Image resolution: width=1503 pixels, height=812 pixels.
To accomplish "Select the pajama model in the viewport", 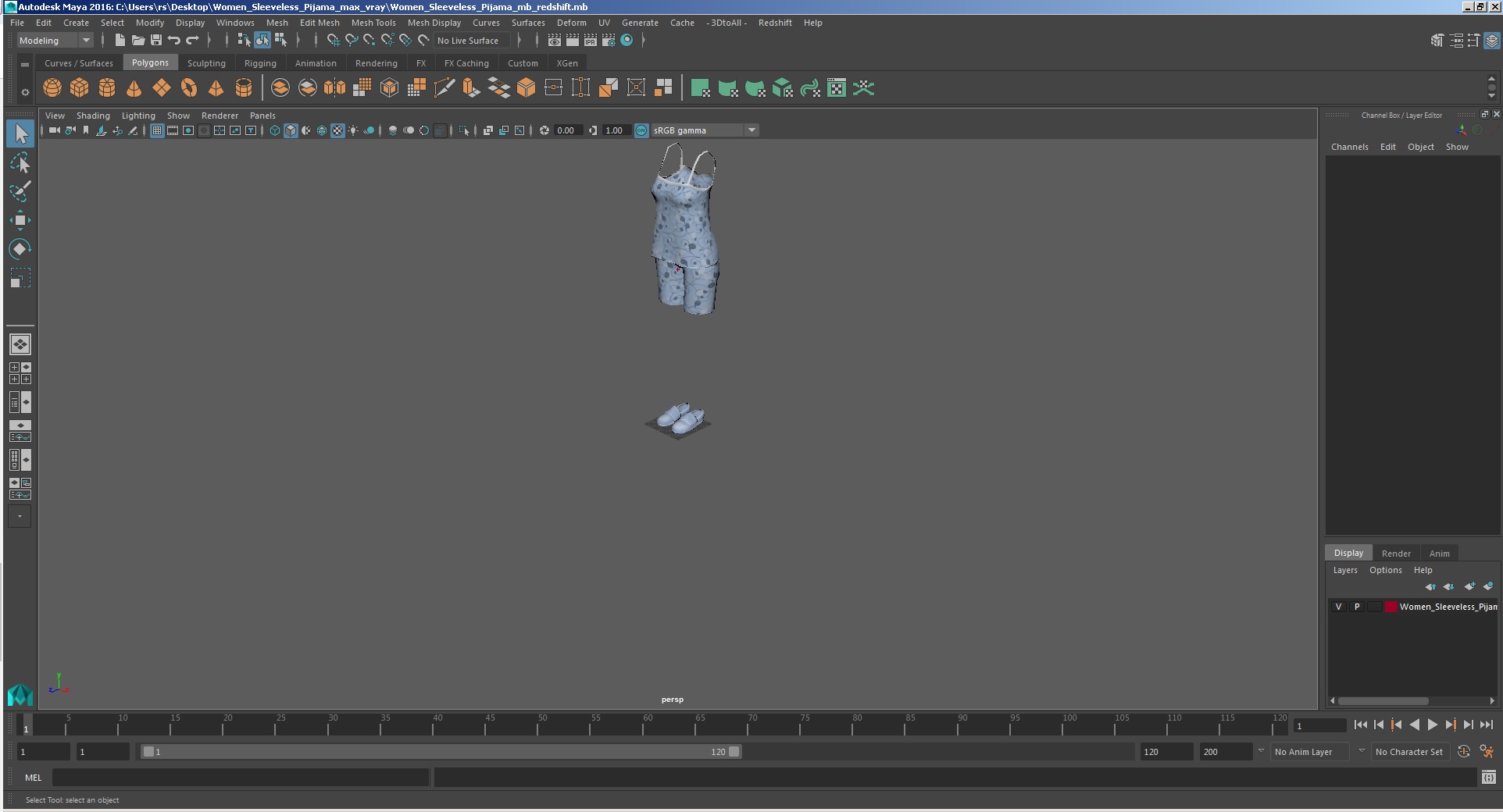I will 685,230.
